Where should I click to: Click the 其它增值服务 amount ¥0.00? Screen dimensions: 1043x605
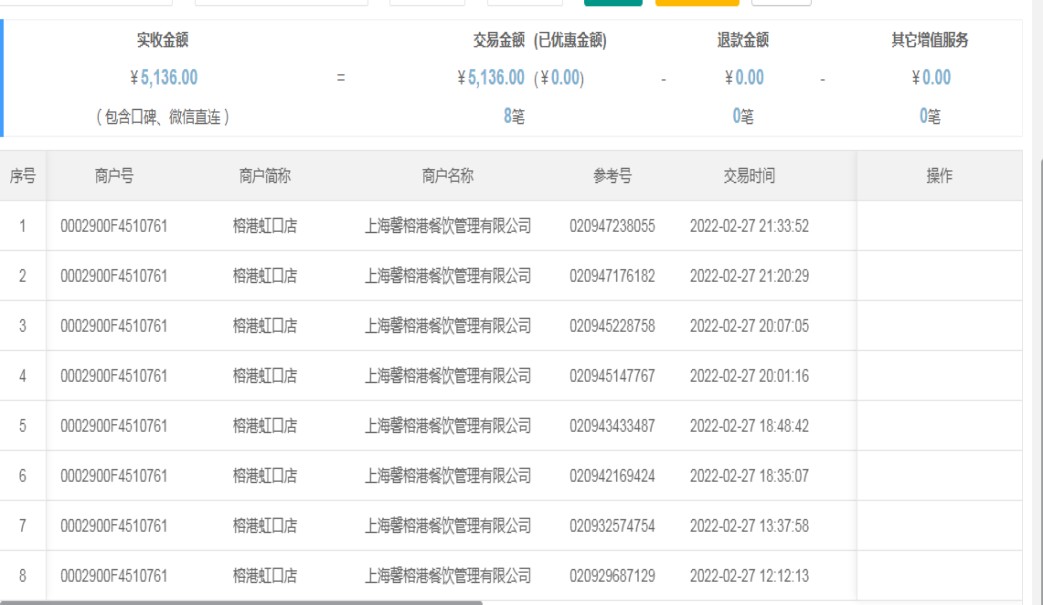point(930,78)
